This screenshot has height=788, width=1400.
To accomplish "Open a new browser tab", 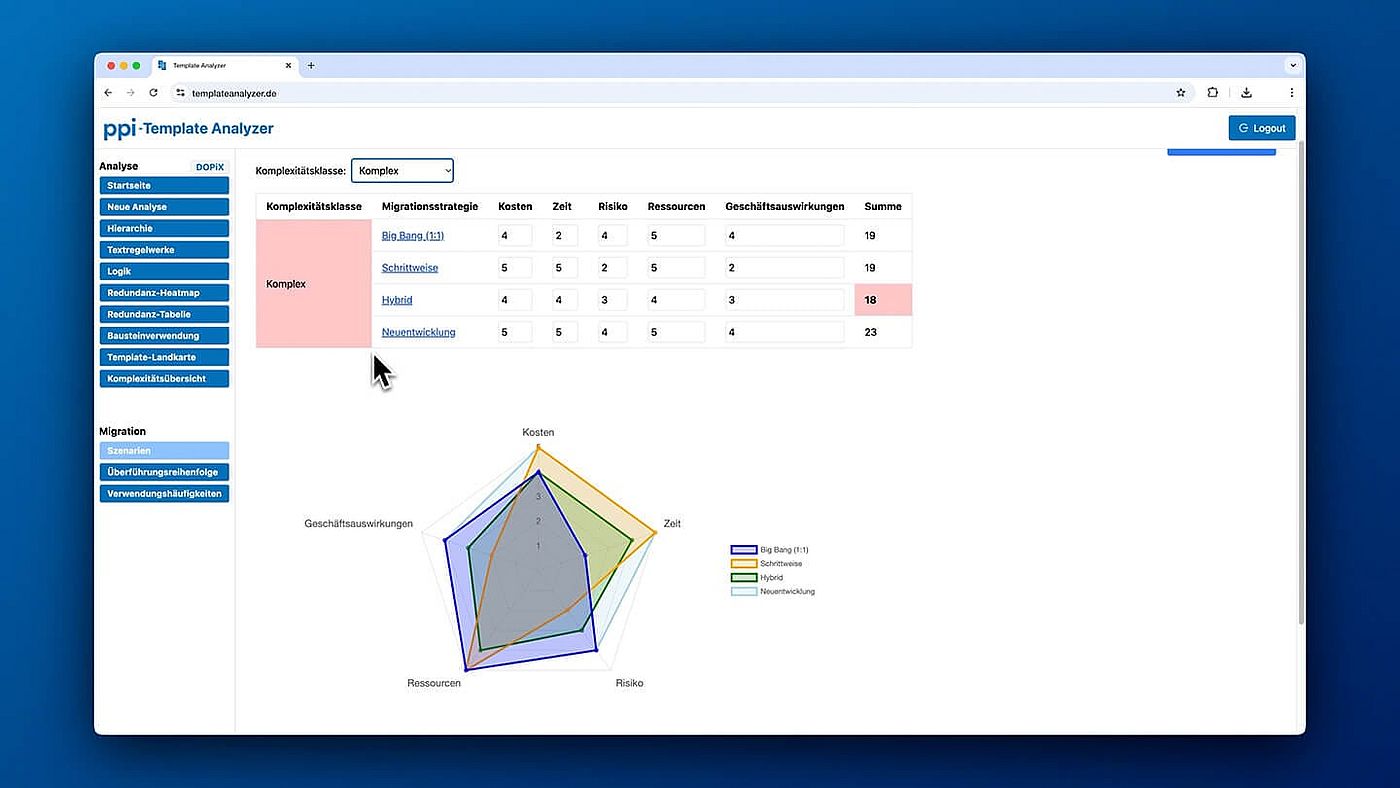I will coord(311,66).
